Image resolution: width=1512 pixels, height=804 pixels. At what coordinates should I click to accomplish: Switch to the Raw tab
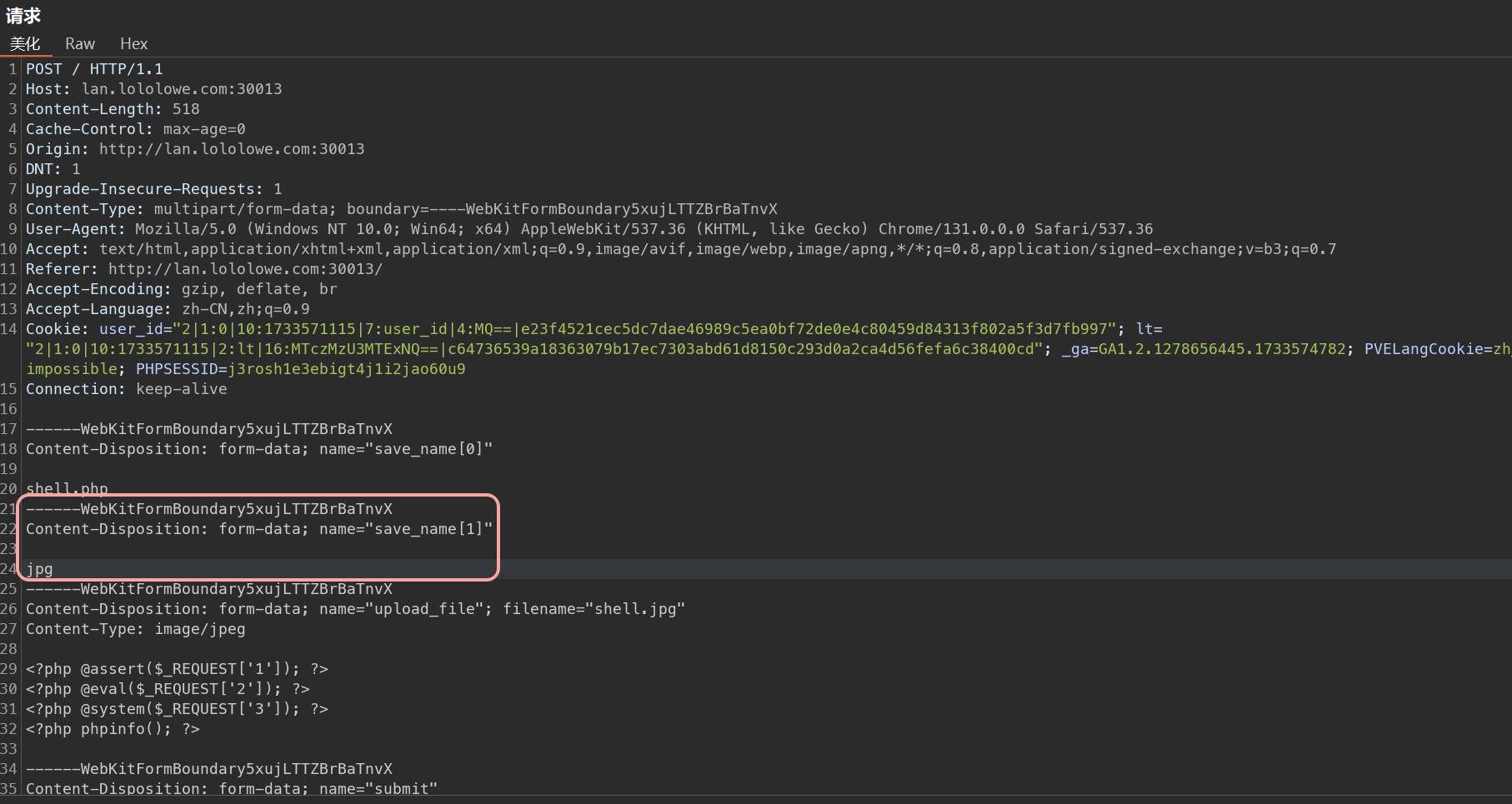(80, 43)
